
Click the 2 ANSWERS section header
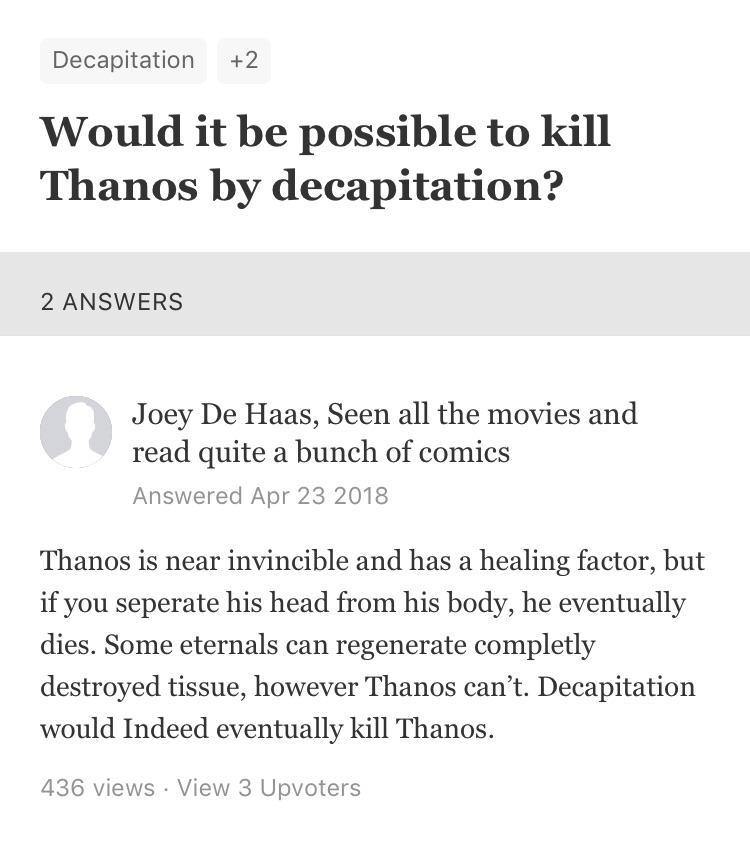[112, 302]
